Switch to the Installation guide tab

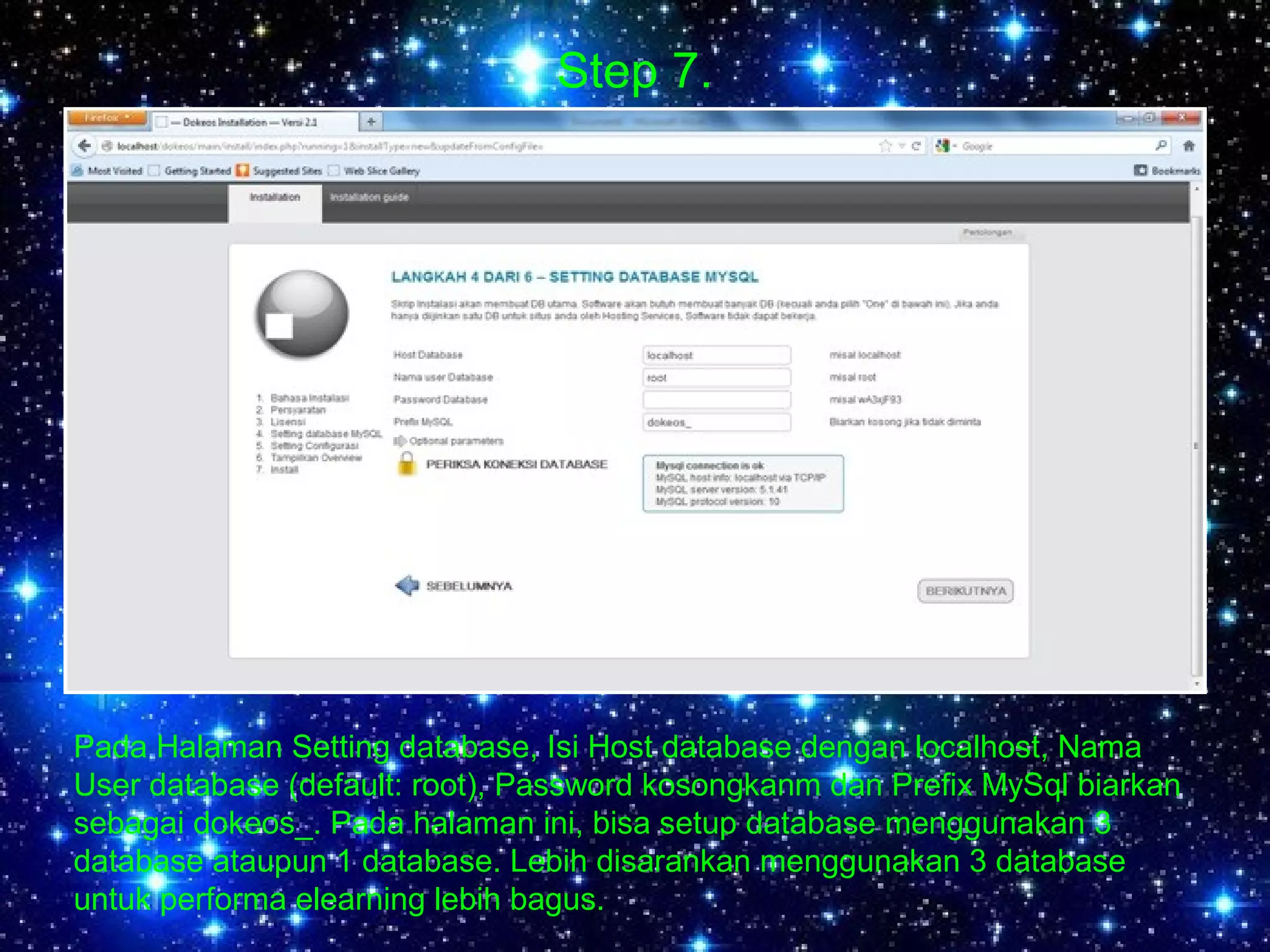pos(369,197)
